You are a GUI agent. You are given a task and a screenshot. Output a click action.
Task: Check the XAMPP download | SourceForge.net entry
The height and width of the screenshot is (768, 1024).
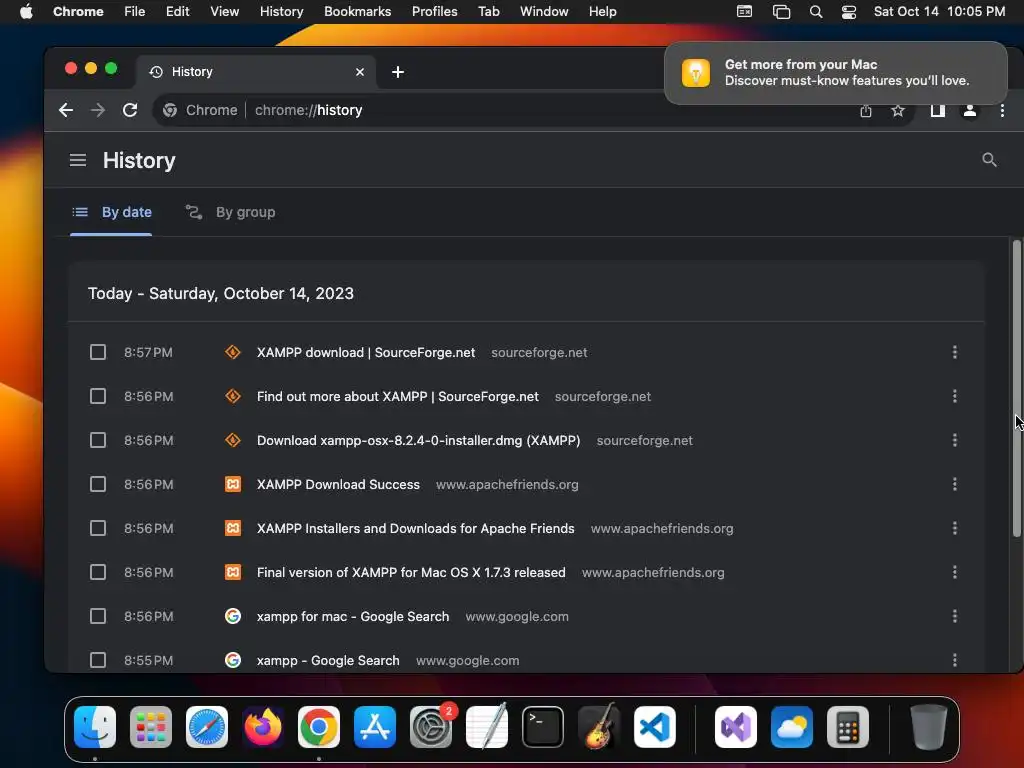(98, 353)
